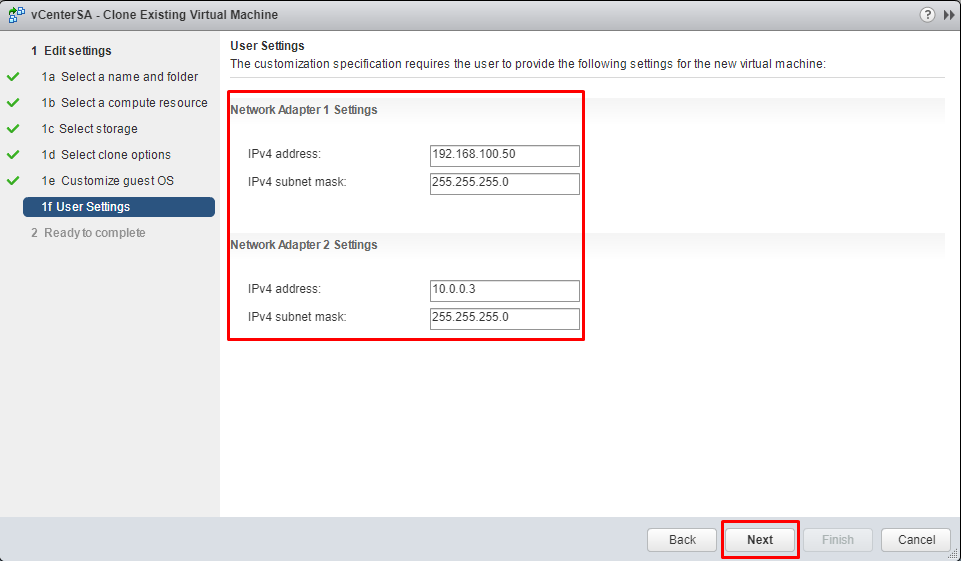Image resolution: width=961 pixels, height=561 pixels.
Task: Select the 1f User Settings step
Action: coord(119,207)
